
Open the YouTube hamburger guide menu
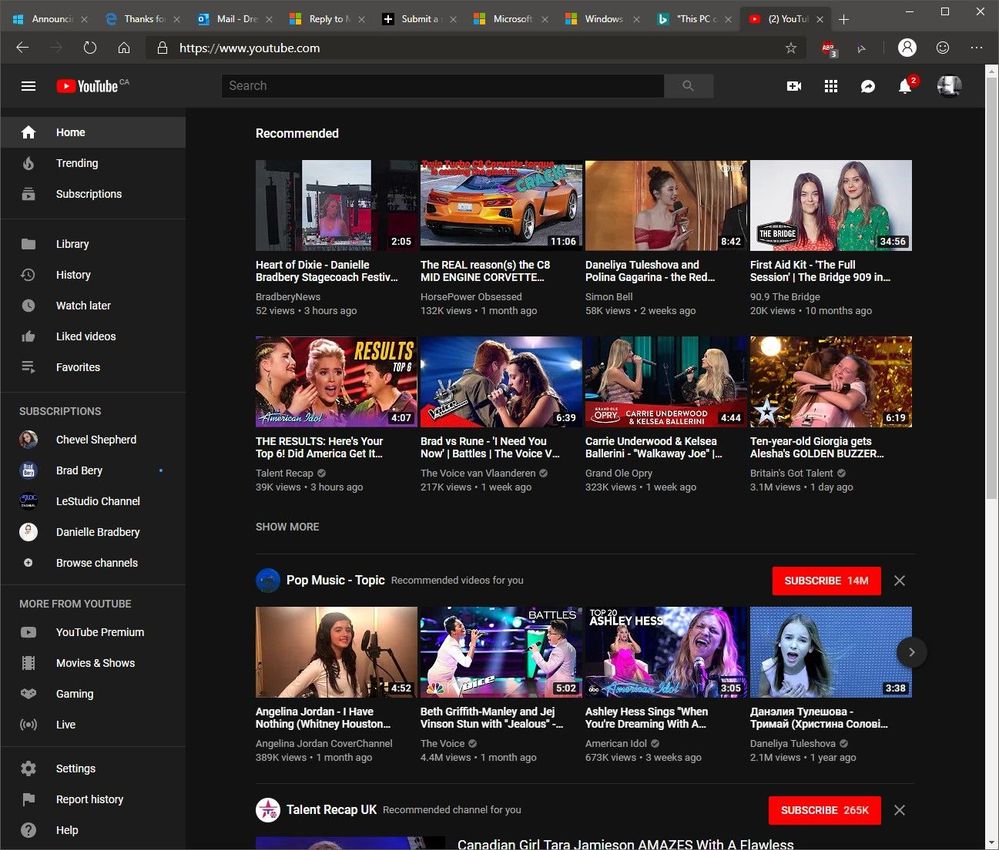click(28, 86)
